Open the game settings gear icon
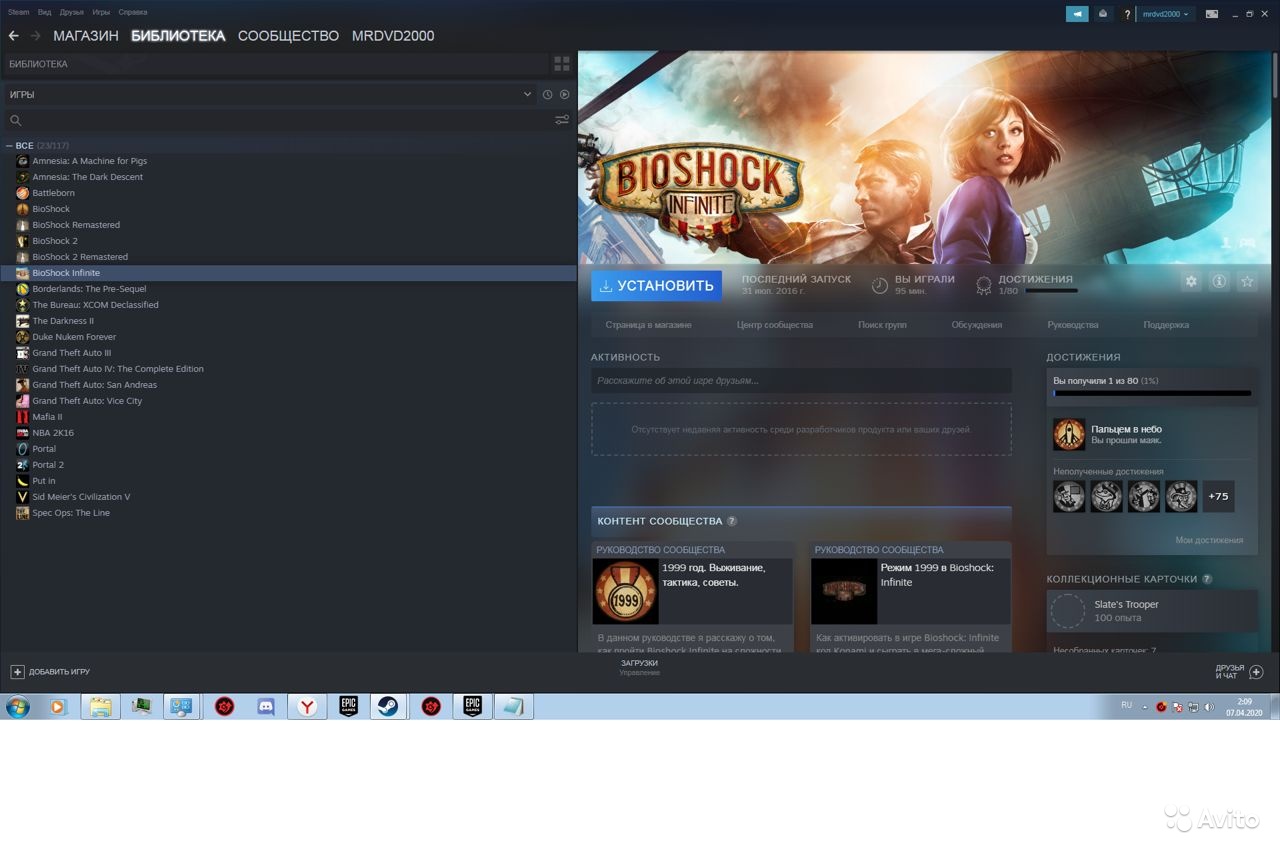This screenshot has width=1280, height=853. 1191,282
